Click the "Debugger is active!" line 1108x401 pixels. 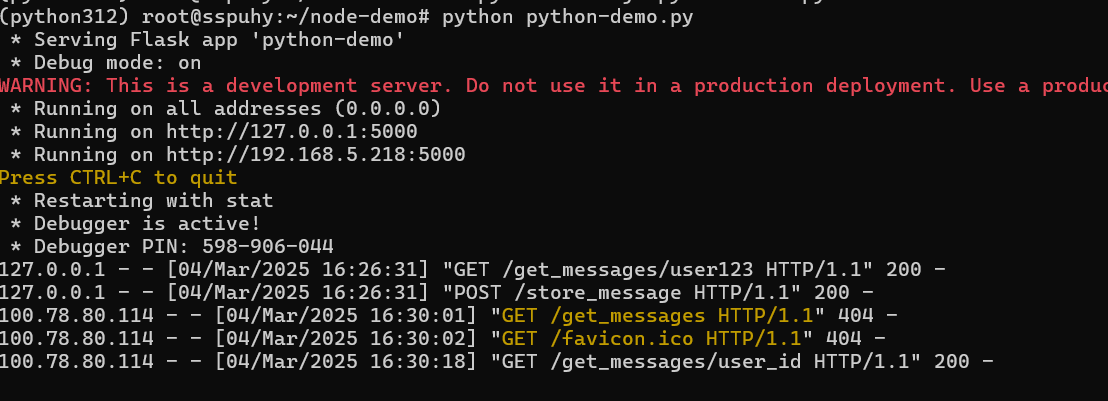tap(147, 223)
